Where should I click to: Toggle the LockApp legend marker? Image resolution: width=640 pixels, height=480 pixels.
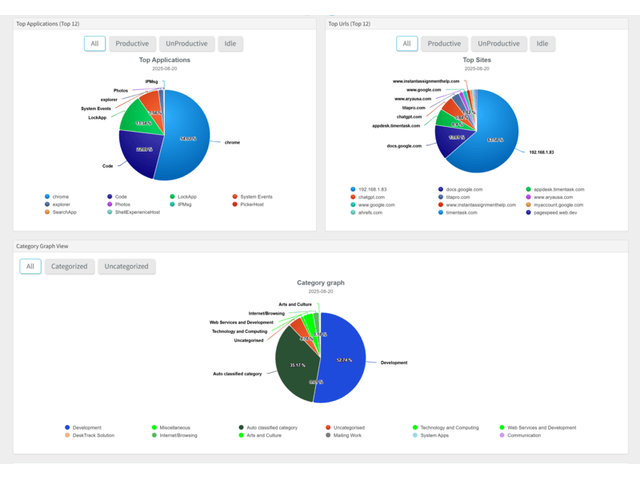[x=172, y=197]
